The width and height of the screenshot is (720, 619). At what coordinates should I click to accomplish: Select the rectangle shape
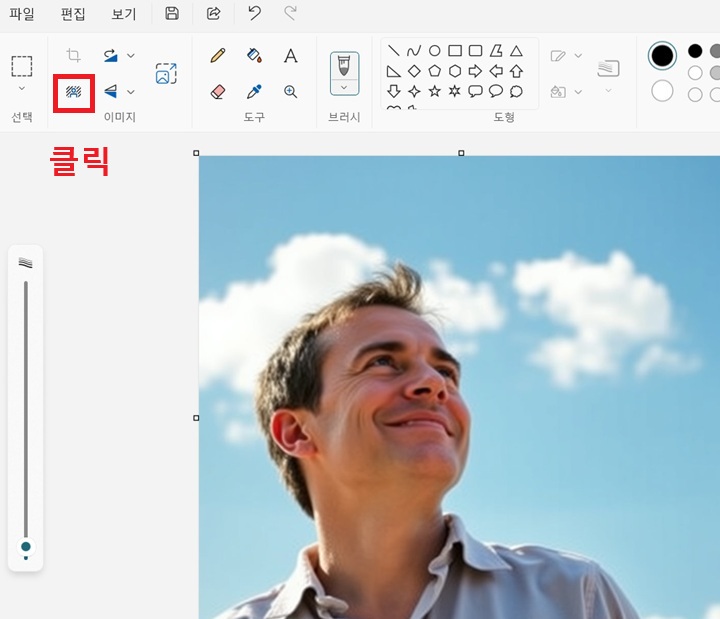455,51
